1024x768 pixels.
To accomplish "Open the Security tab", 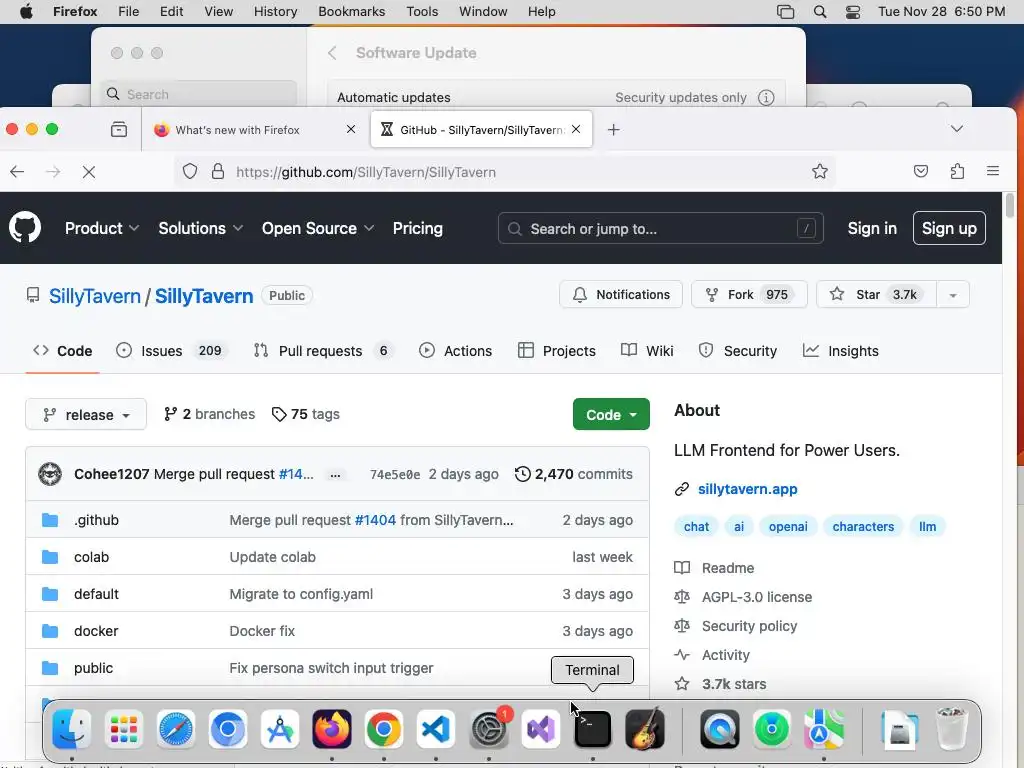I will tap(738, 351).
